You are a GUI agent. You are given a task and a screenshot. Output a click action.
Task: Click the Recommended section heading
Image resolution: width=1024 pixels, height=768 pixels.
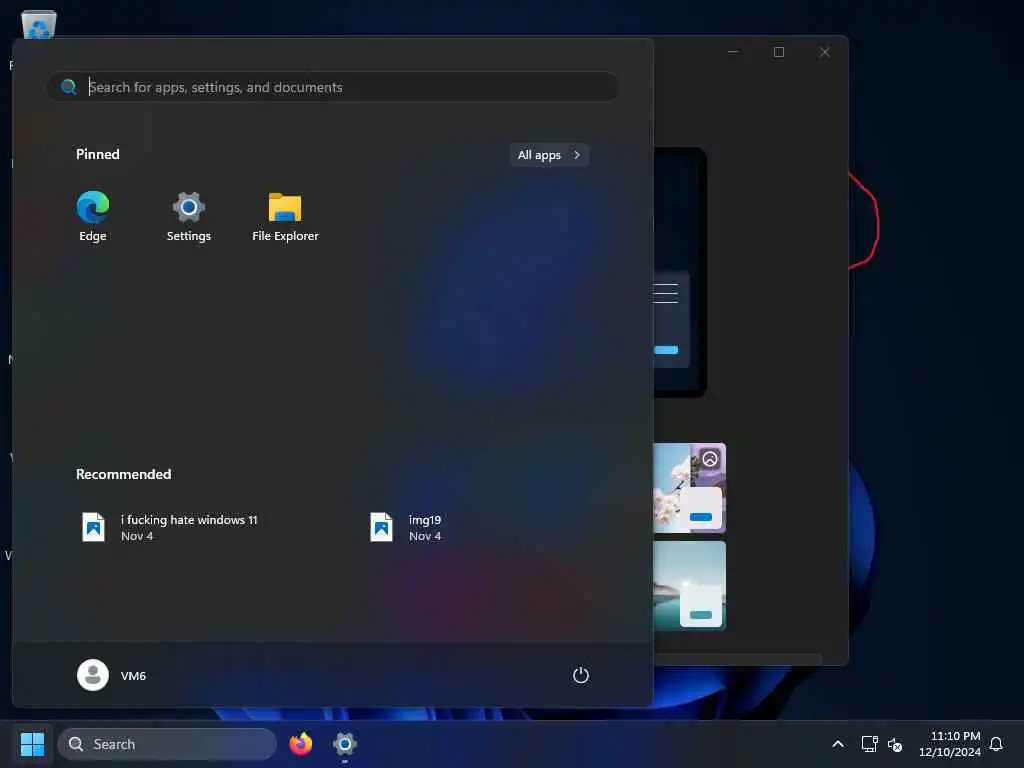pyautogui.click(x=123, y=474)
